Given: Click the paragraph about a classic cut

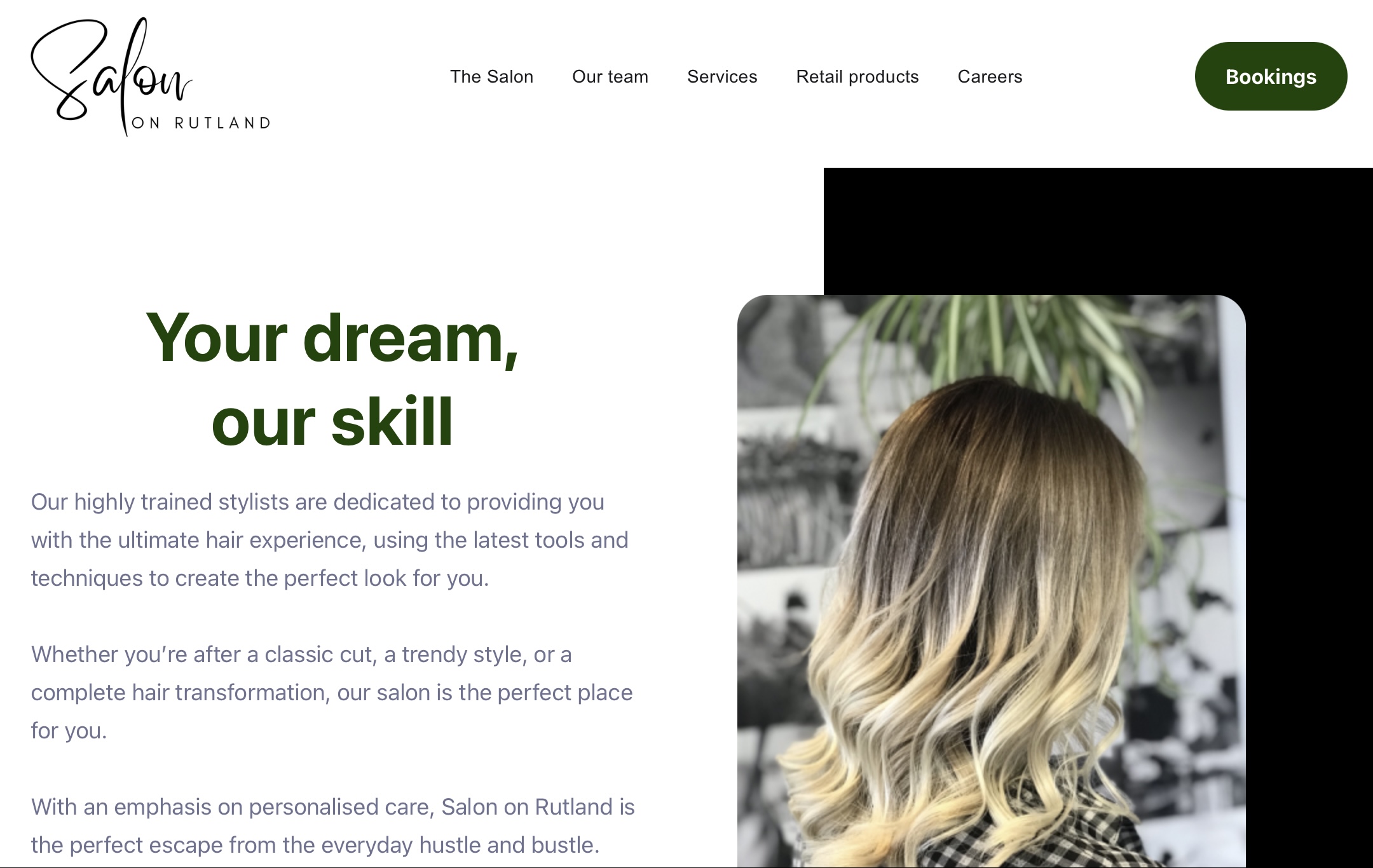Looking at the screenshot, I should [x=332, y=693].
